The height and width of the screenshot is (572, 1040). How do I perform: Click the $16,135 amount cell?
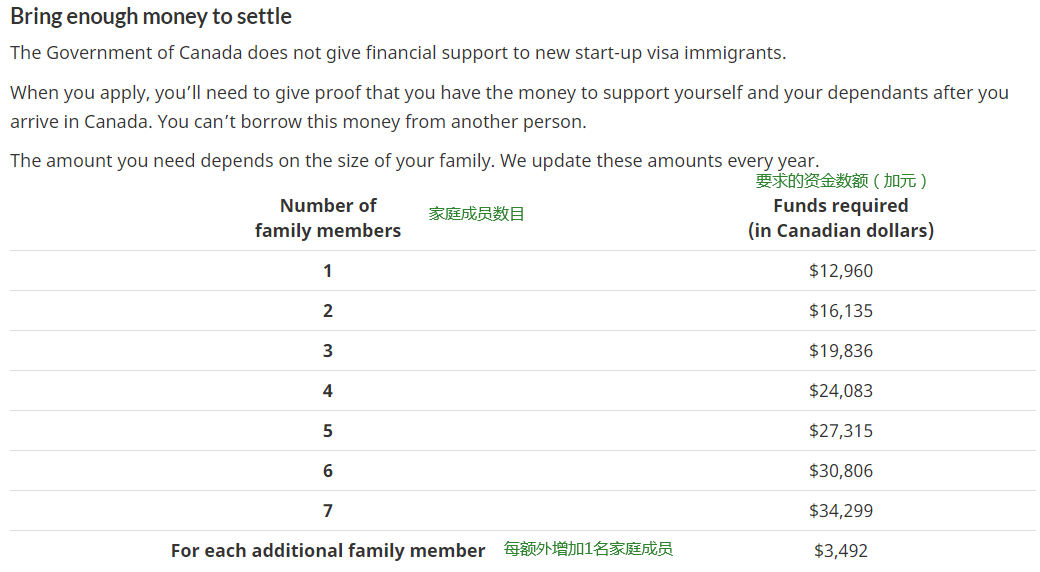click(840, 311)
